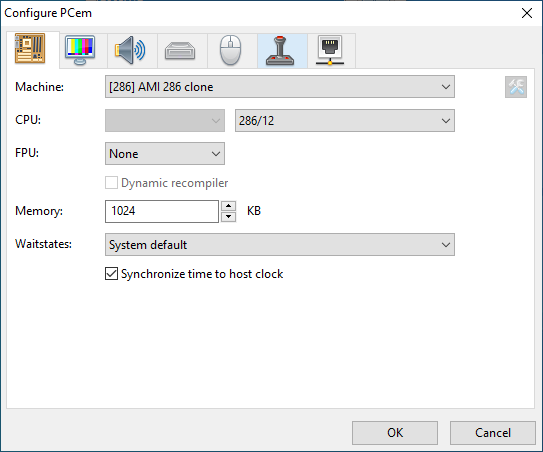
Task: Click the OK button
Action: [395, 433]
